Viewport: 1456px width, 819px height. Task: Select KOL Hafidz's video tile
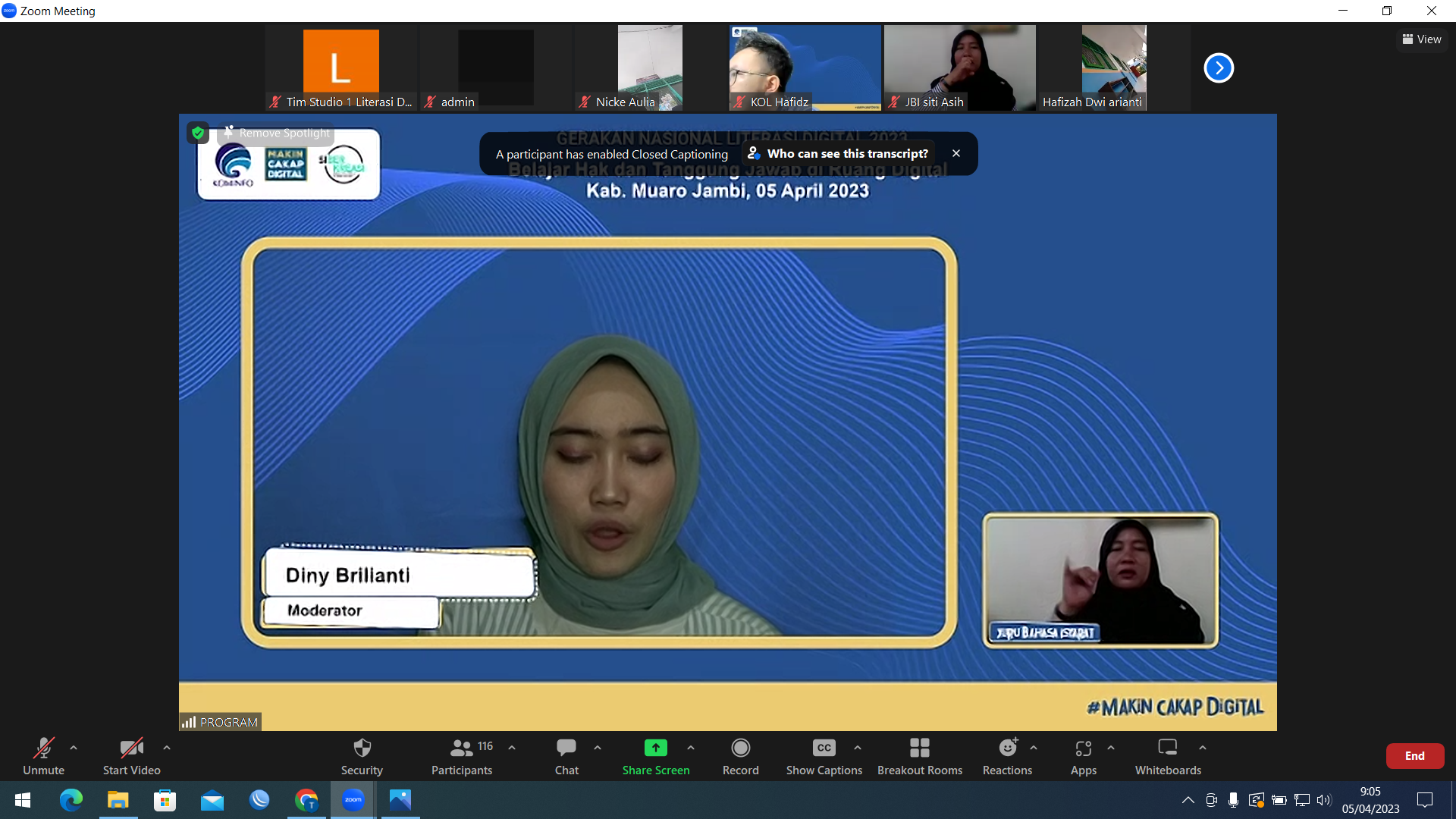coord(805,68)
